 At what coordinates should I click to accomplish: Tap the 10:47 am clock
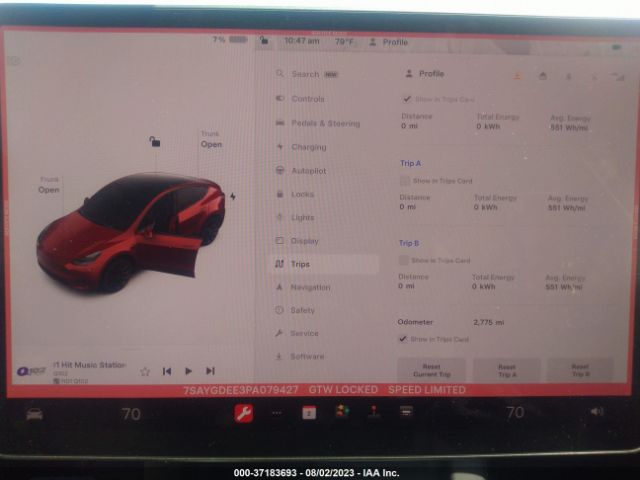pyautogui.click(x=302, y=41)
